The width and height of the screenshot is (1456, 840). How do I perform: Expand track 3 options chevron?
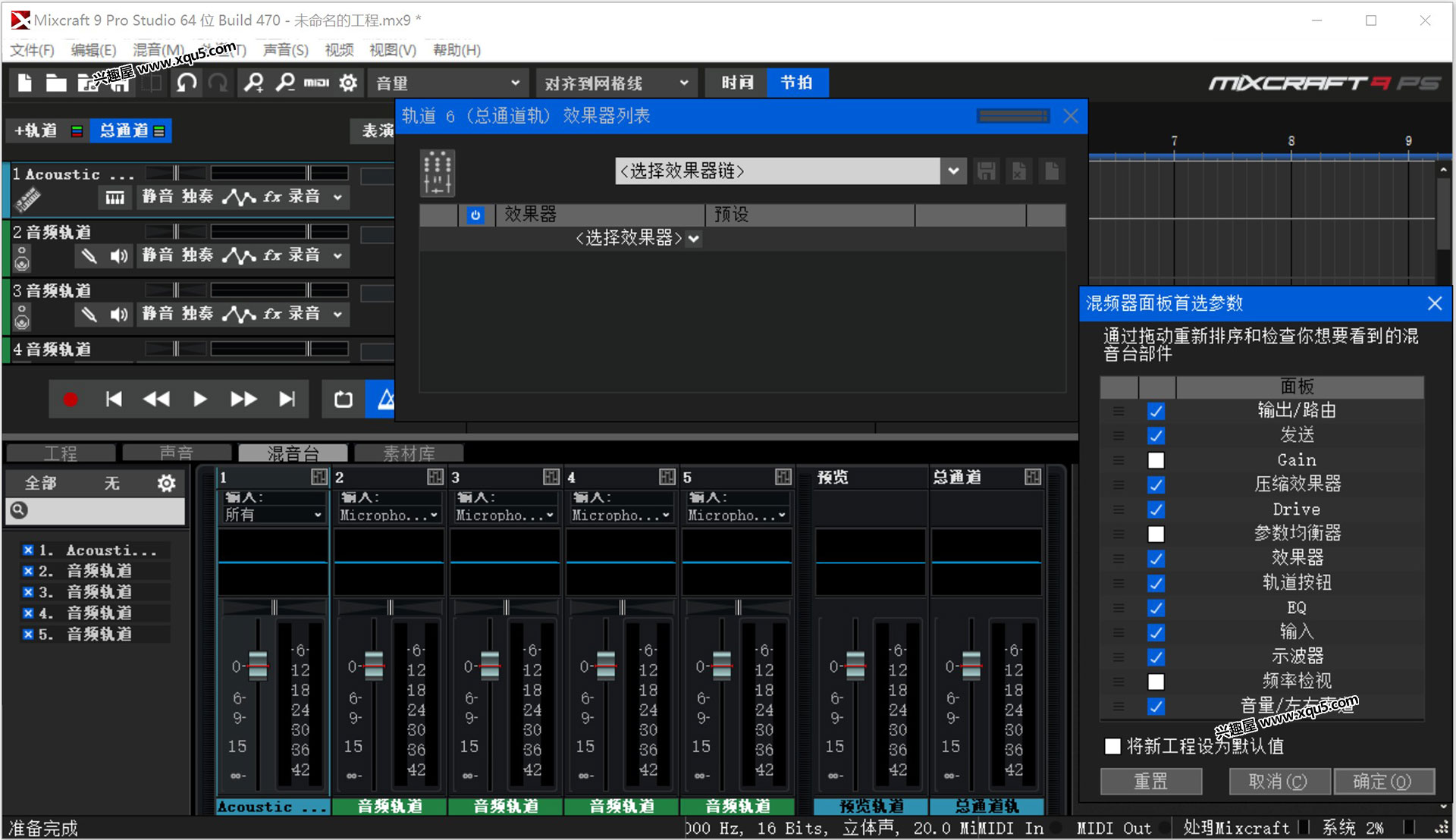point(337,314)
